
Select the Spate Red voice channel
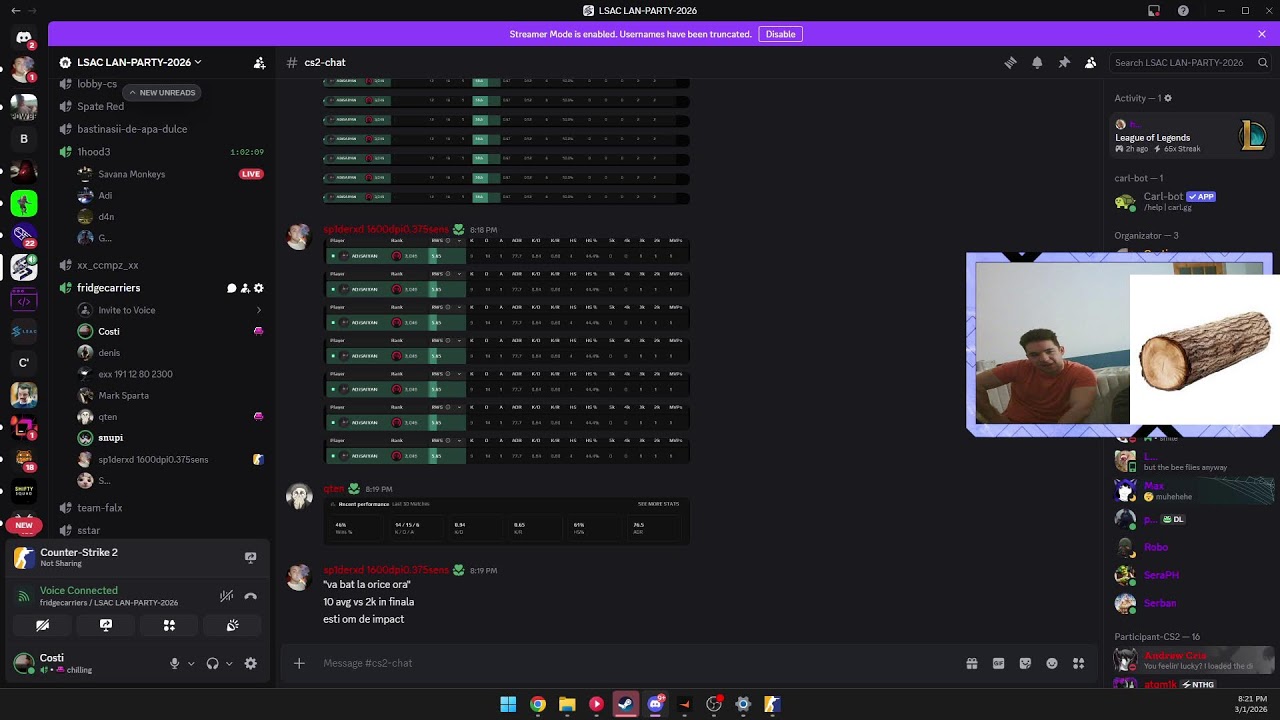click(100, 106)
